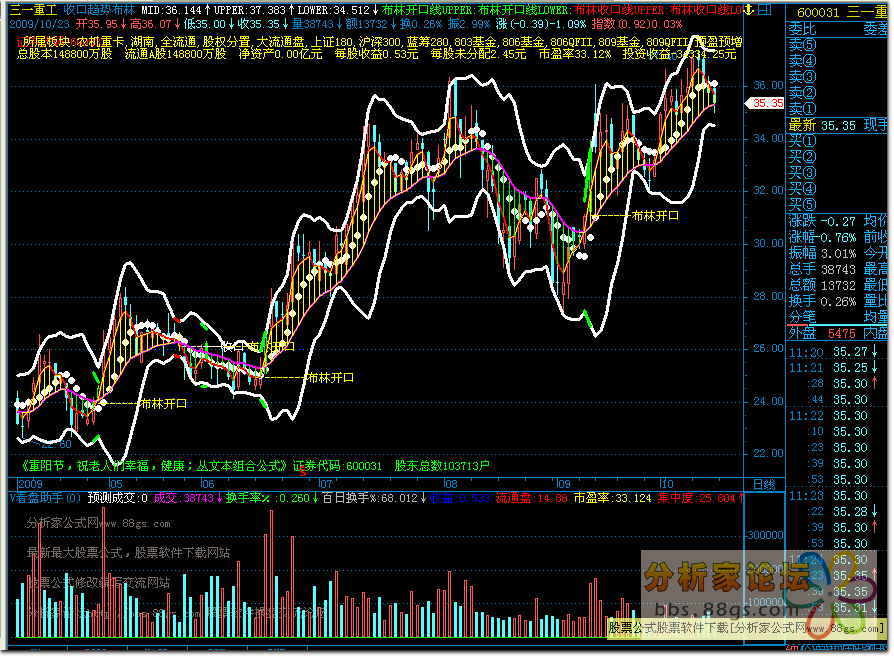This screenshot has height=657, width=894.
Task: Open the 分笔 tick detail tab
Action: (803, 316)
